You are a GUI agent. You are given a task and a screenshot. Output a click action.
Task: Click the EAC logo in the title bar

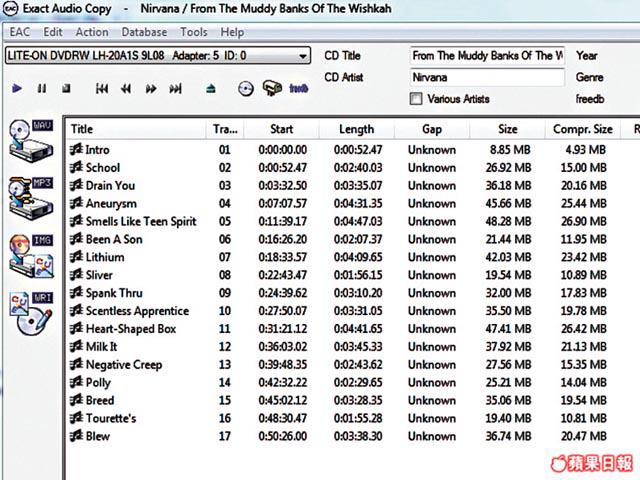click(x=10, y=9)
